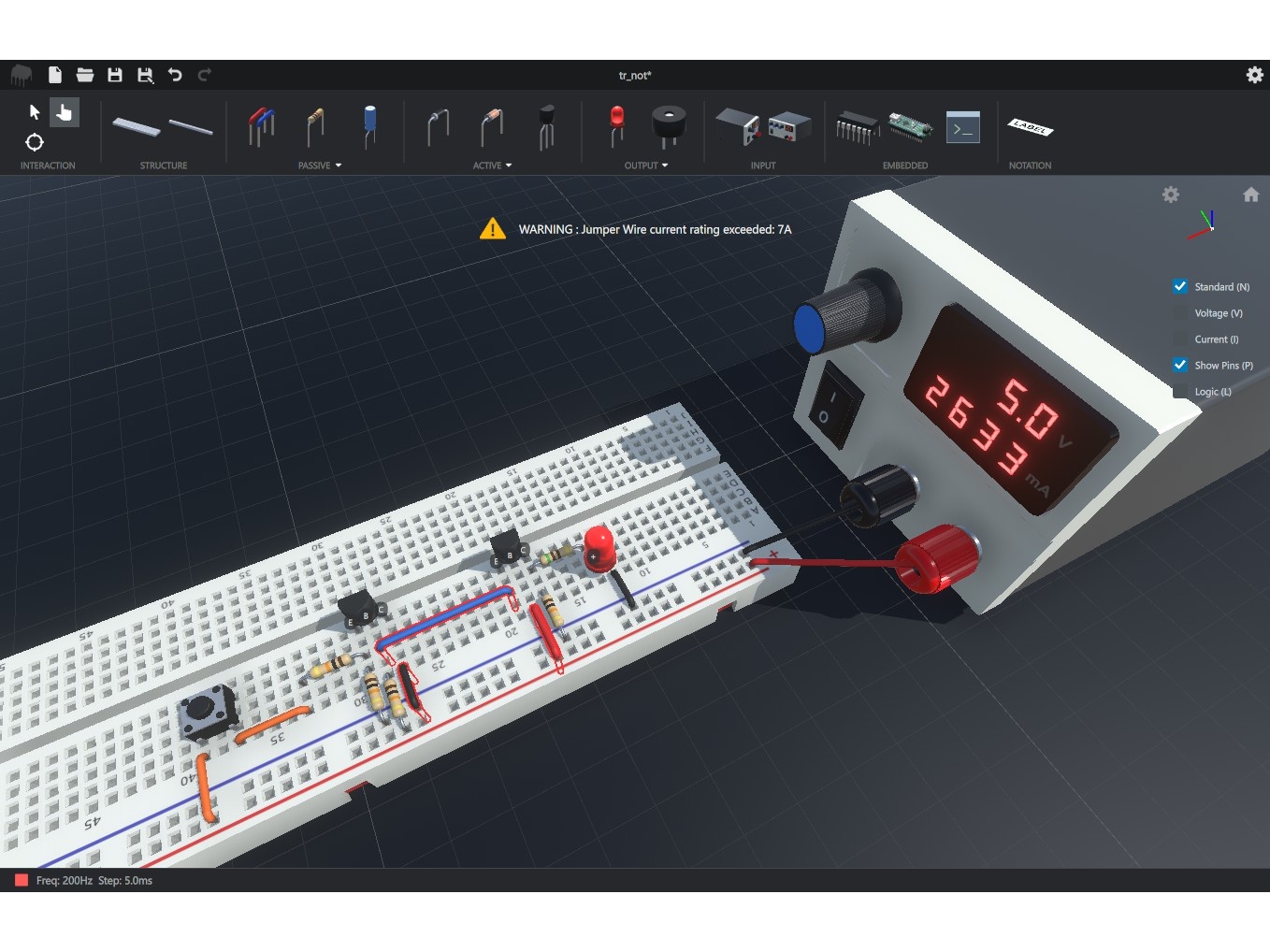Uncheck the Standard (N) view checkbox
The image size is (1270, 952).
(1180, 287)
